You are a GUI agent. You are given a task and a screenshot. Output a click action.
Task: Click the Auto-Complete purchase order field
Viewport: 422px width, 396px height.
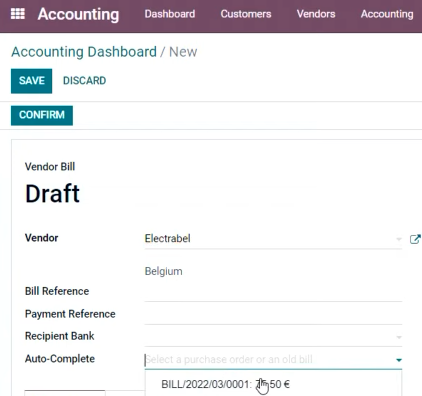tap(269, 360)
